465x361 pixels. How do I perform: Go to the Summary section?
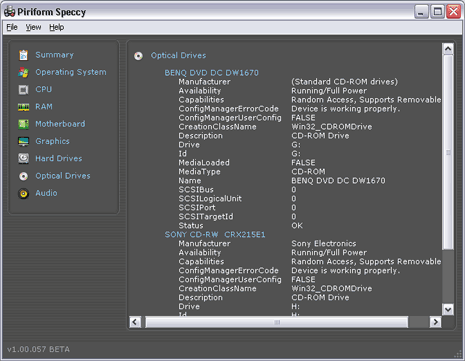(x=55, y=55)
